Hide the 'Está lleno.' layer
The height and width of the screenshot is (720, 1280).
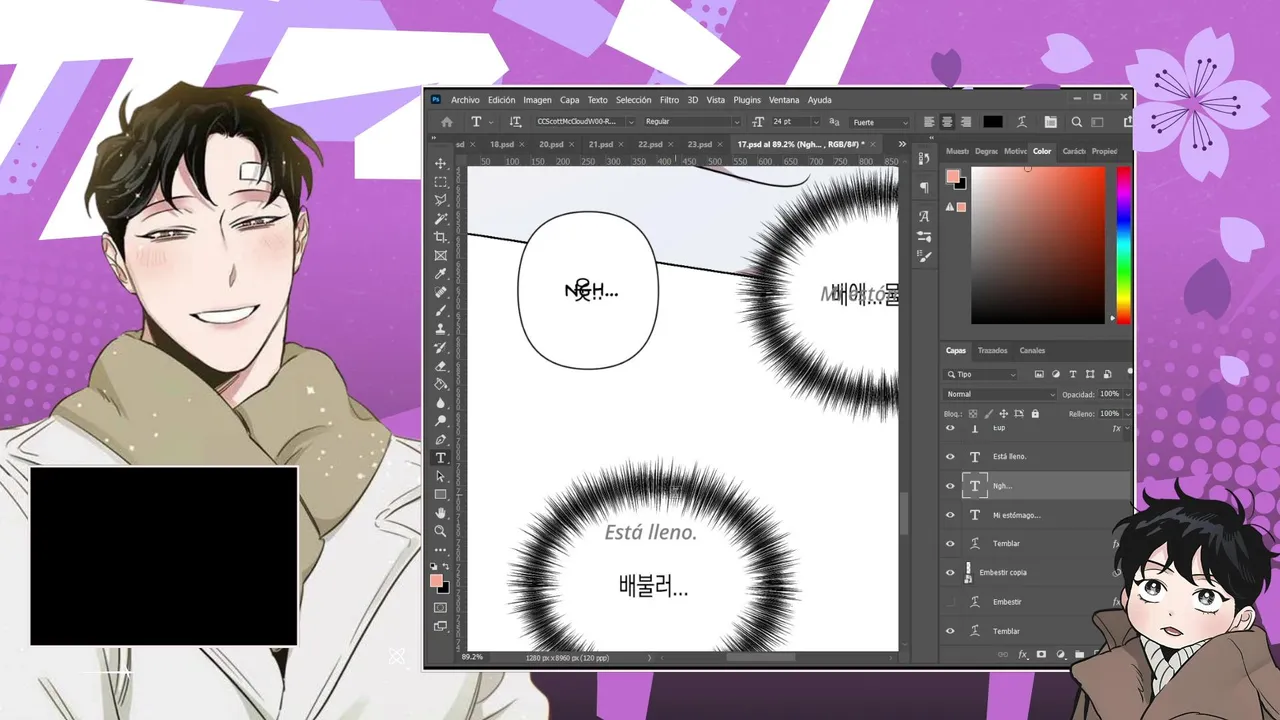point(950,456)
